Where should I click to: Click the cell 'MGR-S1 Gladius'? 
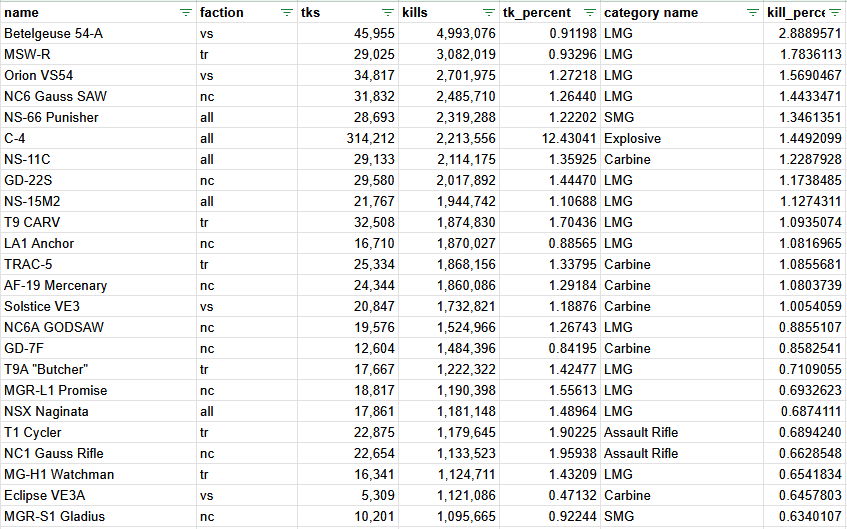pos(98,517)
